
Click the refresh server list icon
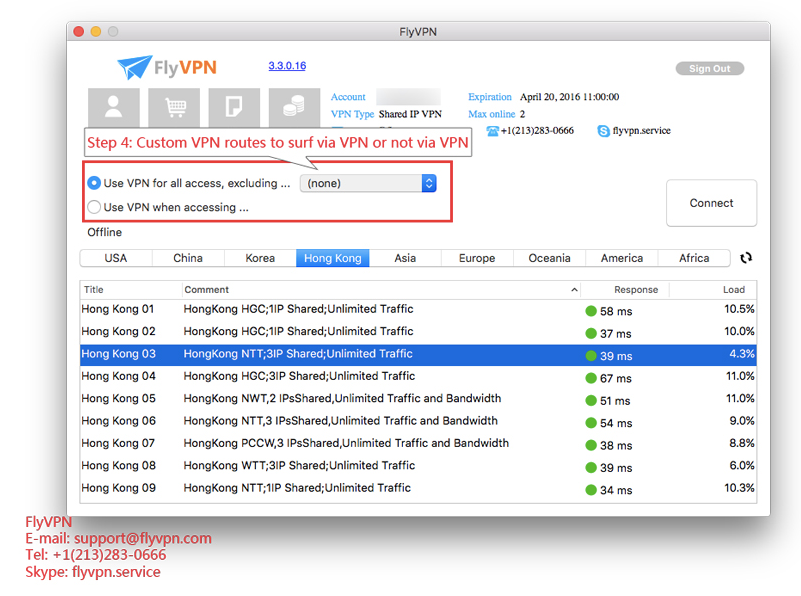click(746, 258)
